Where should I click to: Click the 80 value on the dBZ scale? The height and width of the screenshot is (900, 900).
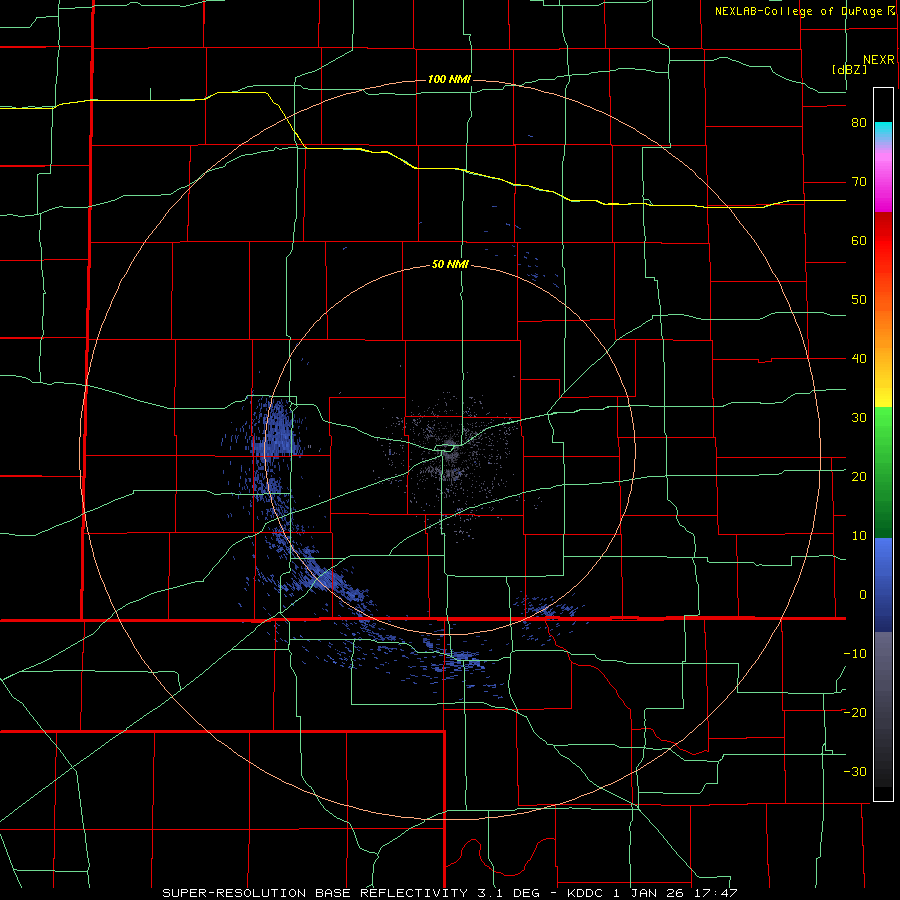click(858, 123)
